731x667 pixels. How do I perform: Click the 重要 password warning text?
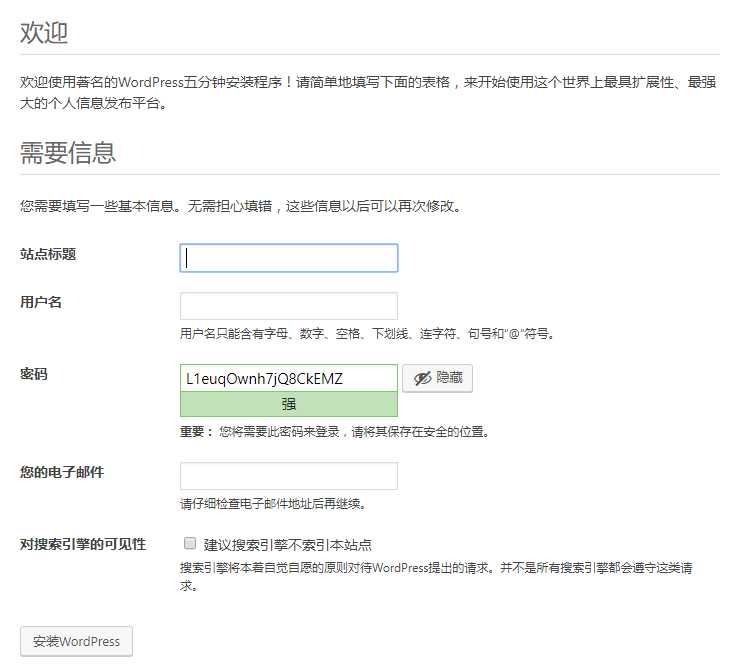click(335, 432)
